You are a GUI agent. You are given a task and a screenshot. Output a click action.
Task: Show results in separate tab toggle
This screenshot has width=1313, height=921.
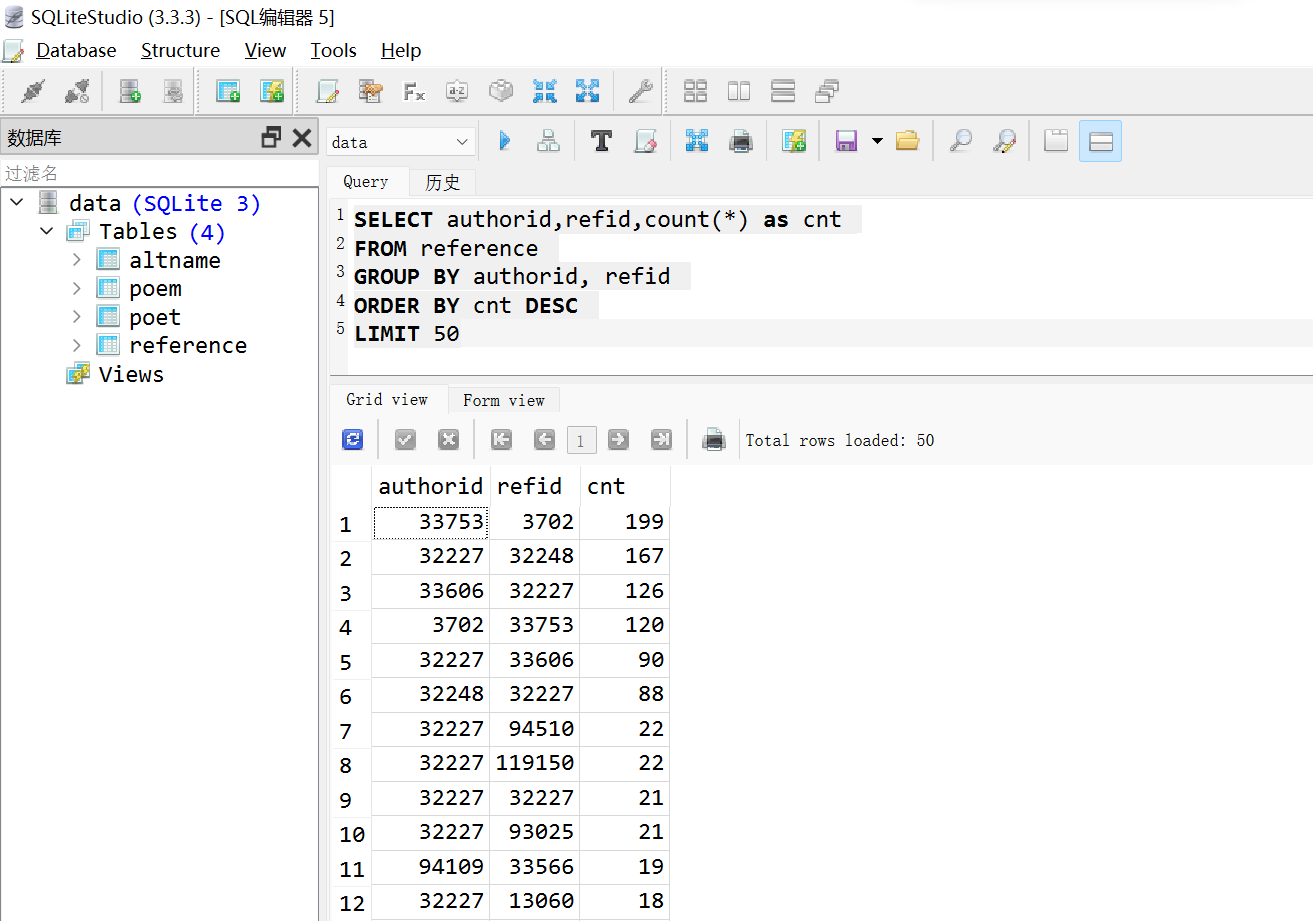[1056, 141]
